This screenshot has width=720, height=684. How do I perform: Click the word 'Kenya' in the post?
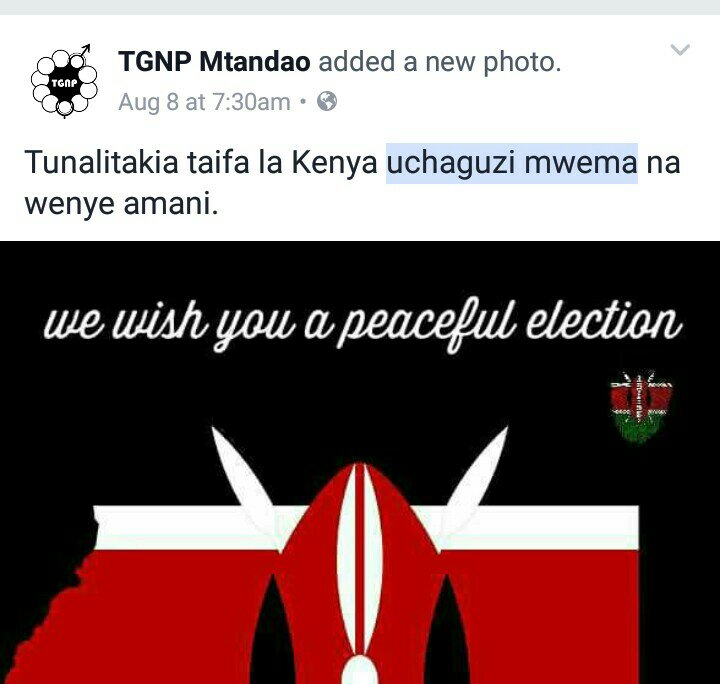(x=334, y=164)
